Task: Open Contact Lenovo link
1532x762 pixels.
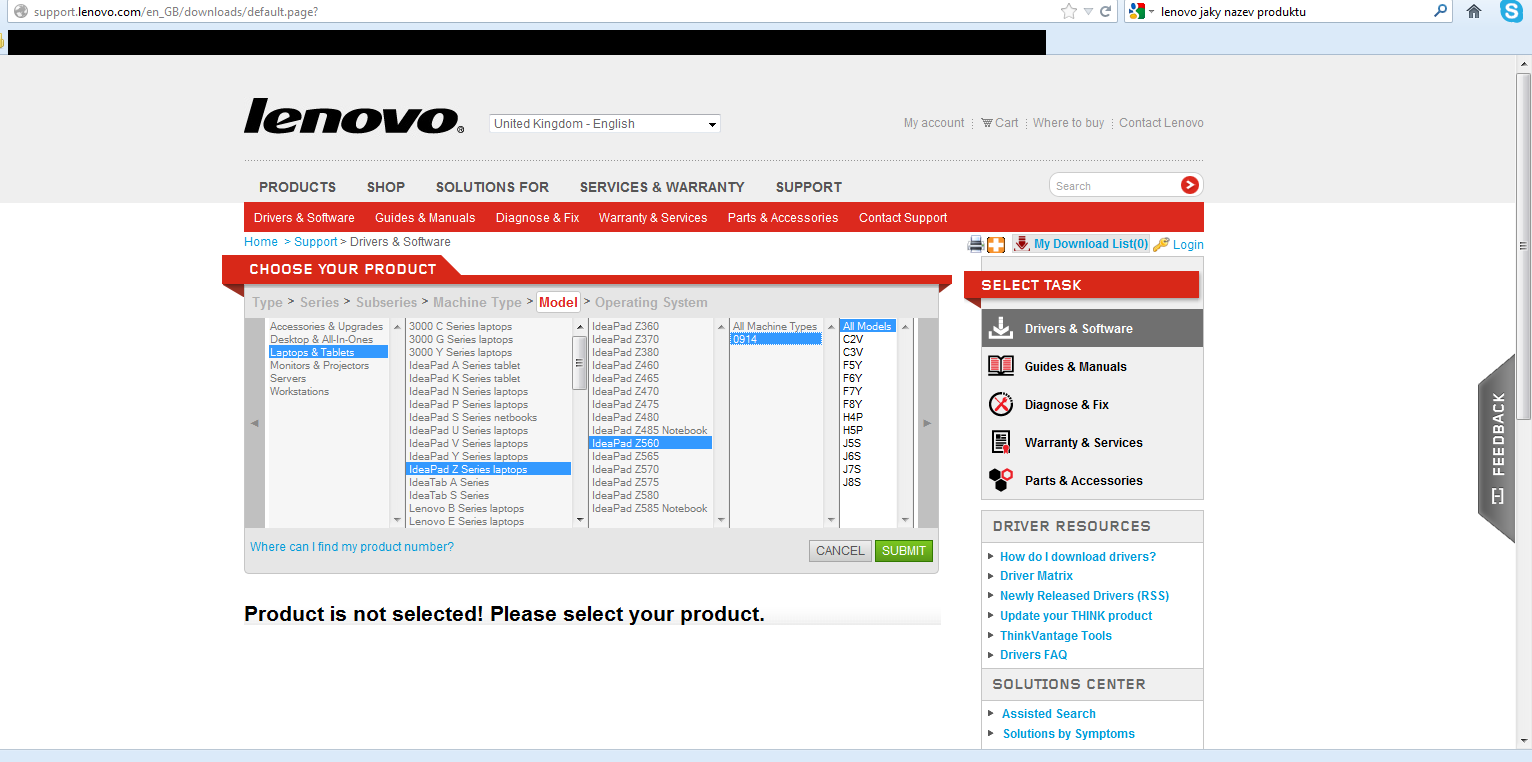Action: pyautogui.click(x=1161, y=123)
